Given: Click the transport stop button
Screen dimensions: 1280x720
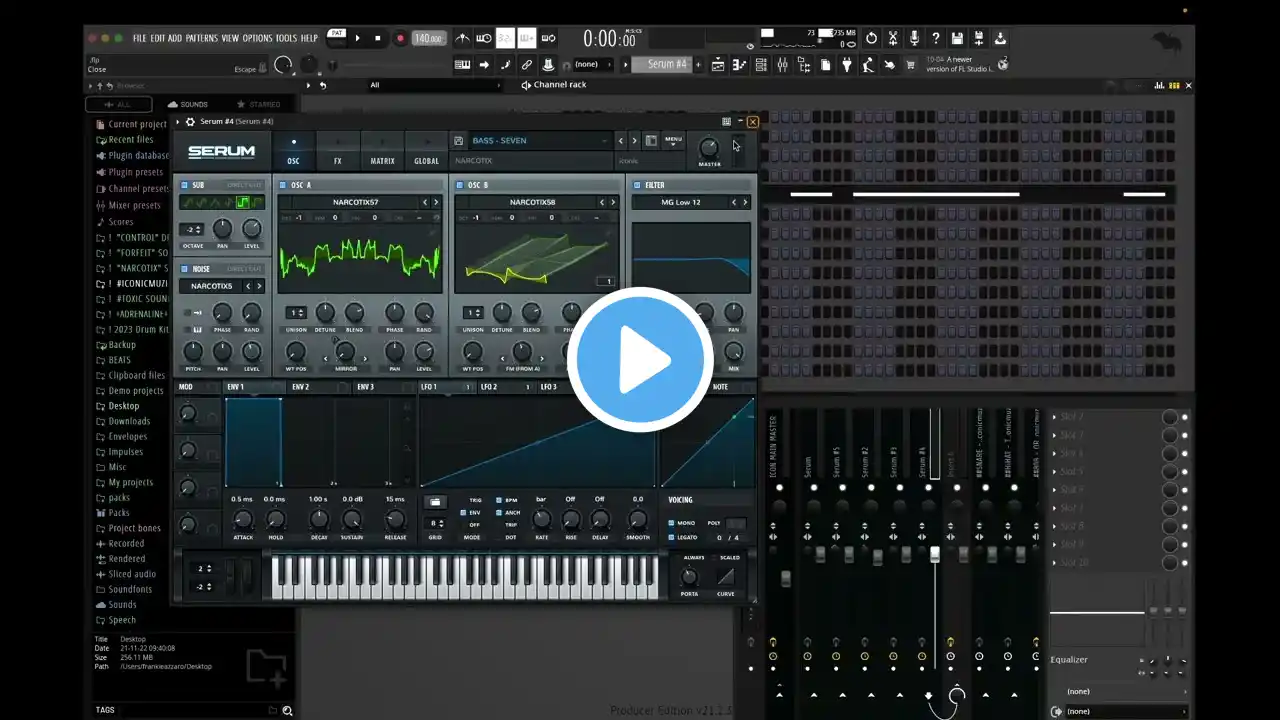Looking at the screenshot, I should click(x=378, y=38).
